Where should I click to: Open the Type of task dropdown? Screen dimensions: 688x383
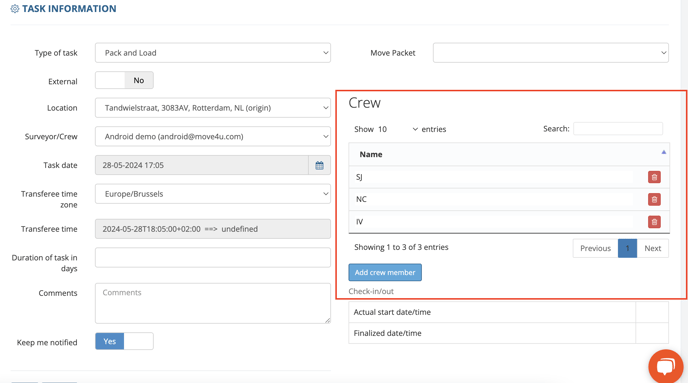click(x=213, y=53)
